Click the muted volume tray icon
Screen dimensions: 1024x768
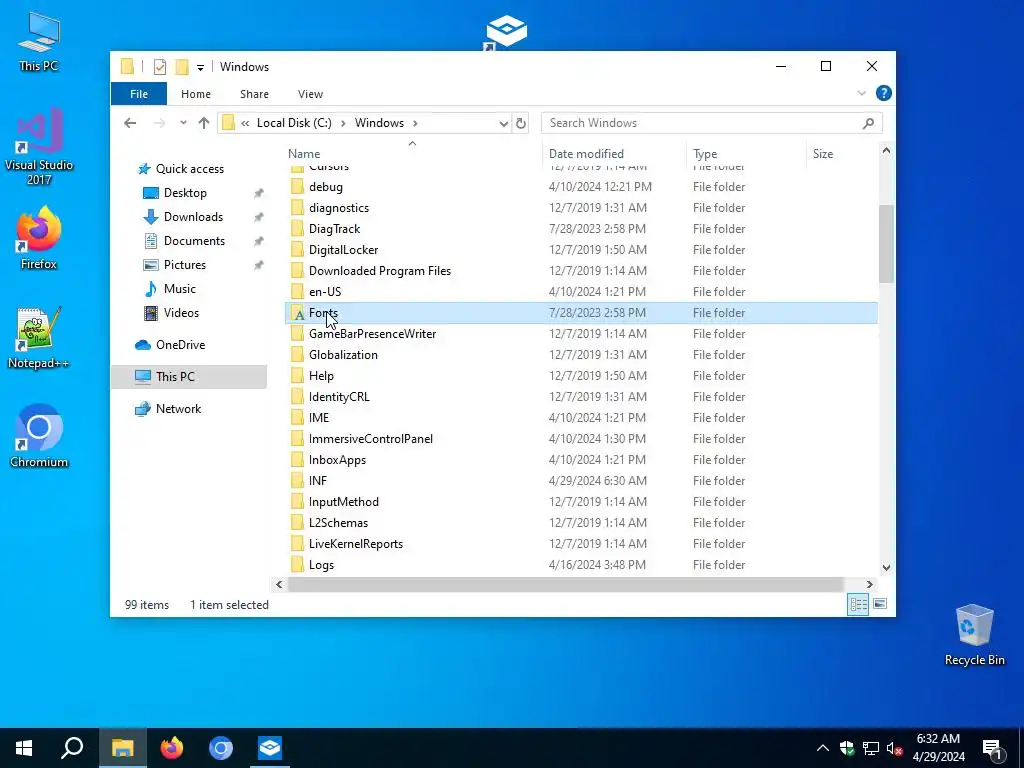click(895, 748)
